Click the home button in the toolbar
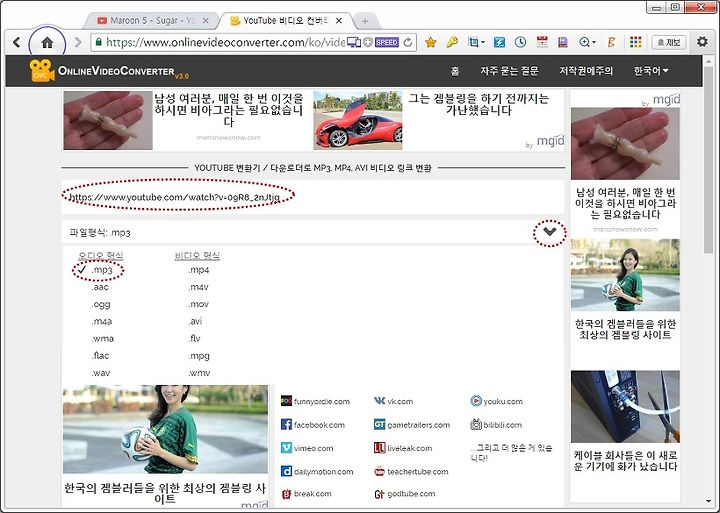 point(47,43)
